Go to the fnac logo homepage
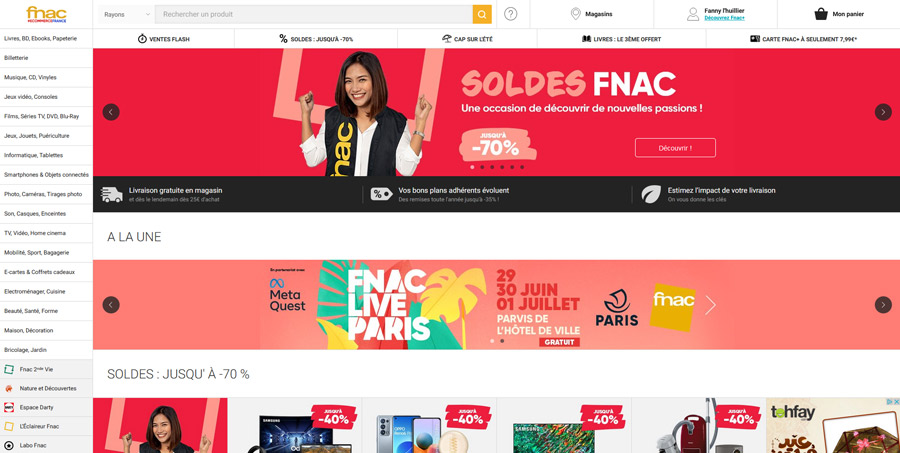Image resolution: width=900 pixels, height=453 pixels. pyautogui.click(x=46, y=14)
